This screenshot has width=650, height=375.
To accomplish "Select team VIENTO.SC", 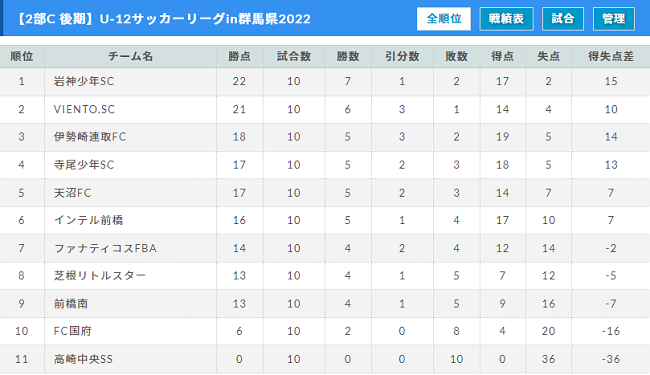I will (84, 109).
